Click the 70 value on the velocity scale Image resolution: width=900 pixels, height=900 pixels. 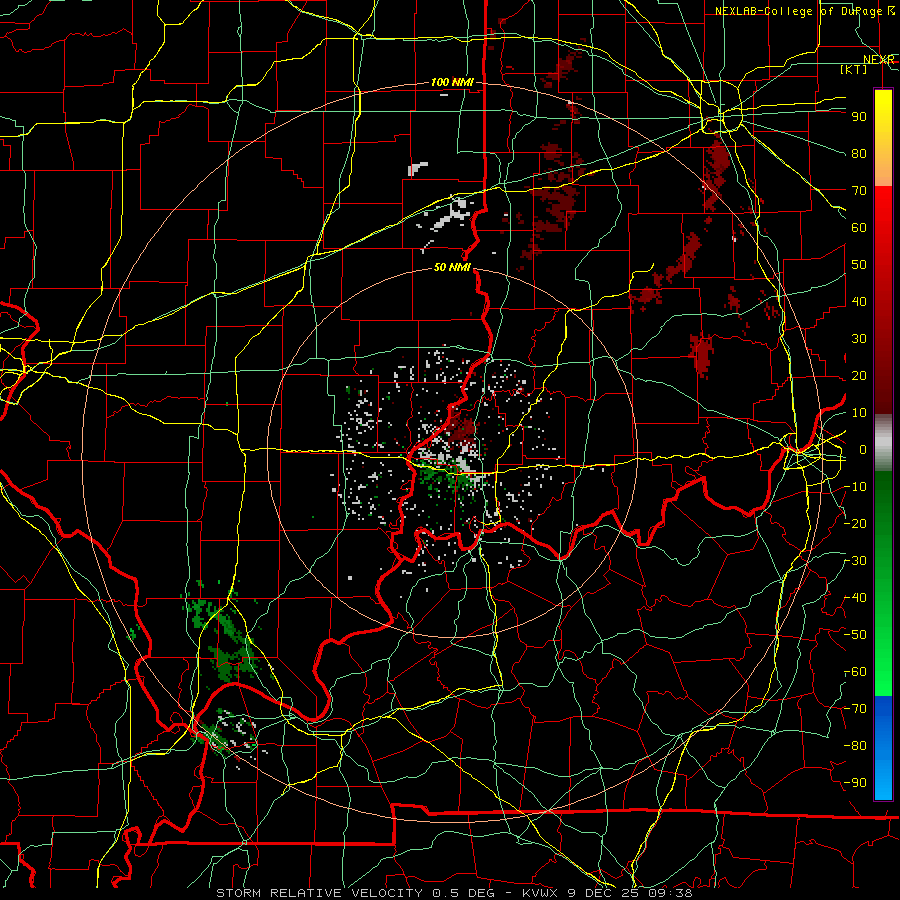(859, 191)
